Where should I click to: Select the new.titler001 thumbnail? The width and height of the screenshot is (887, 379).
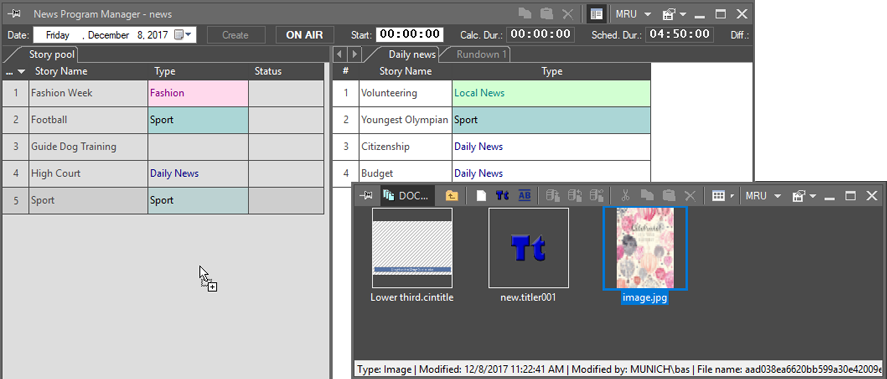(528, 248)
